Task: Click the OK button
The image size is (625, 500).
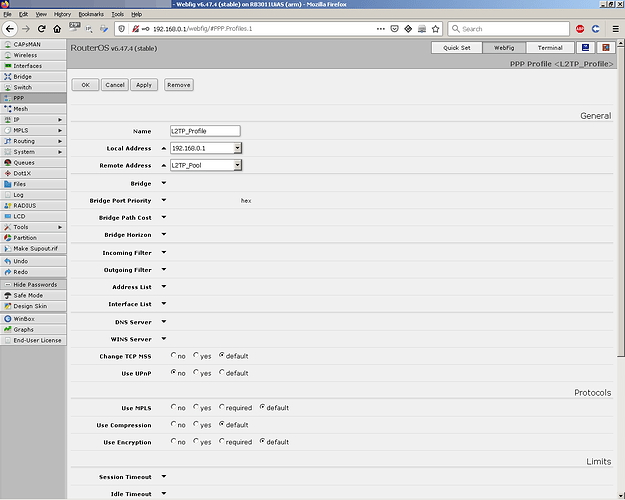Action: [x=85, y=85]
